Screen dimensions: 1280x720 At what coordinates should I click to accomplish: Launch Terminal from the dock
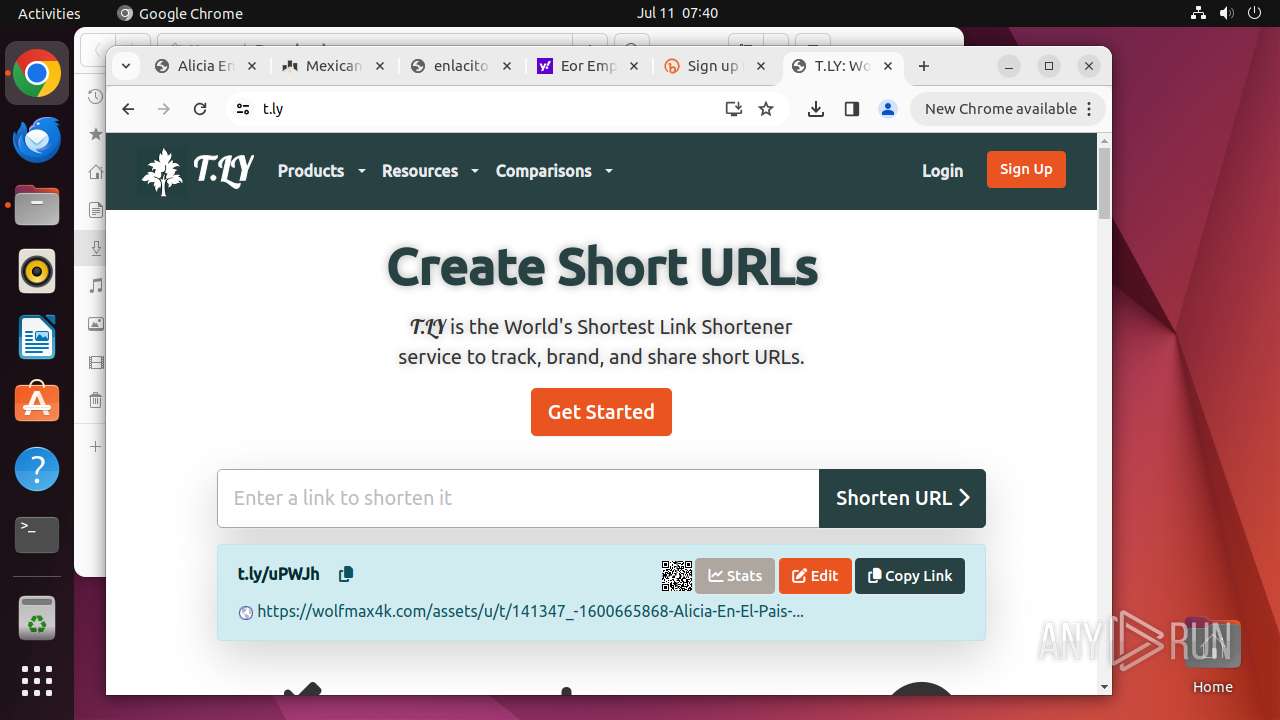37,535
